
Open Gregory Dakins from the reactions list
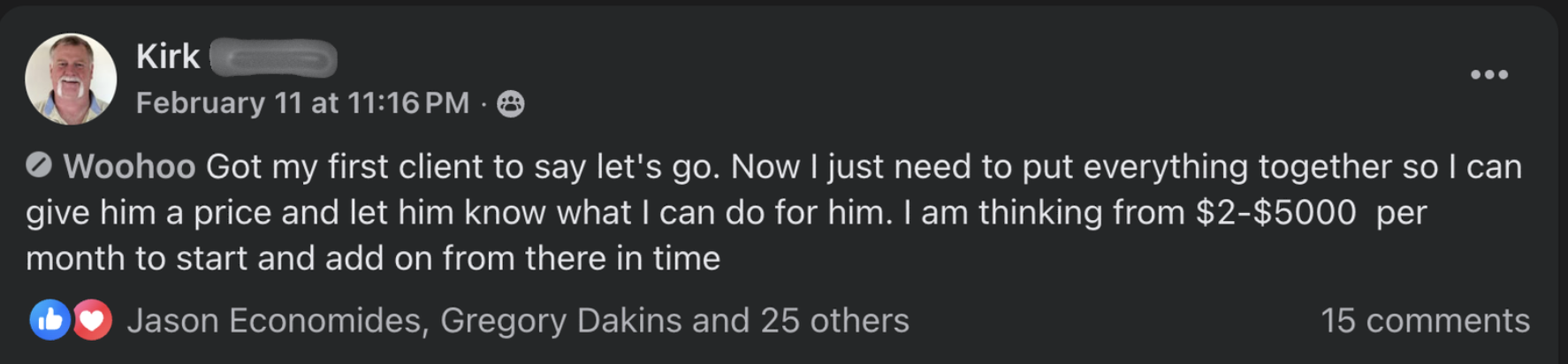click(560, 320)
